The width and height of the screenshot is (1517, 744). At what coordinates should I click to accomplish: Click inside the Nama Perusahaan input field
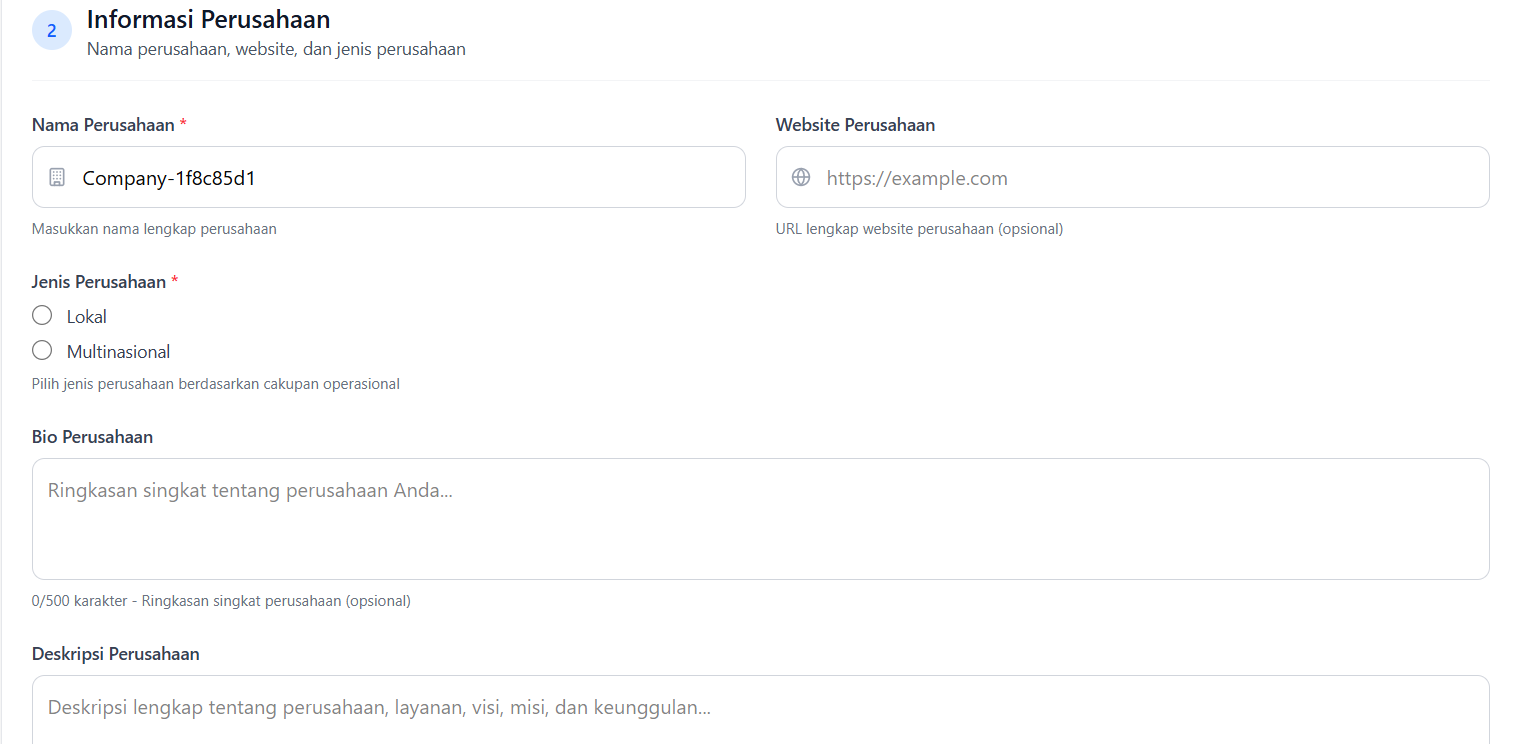[388, 176]
